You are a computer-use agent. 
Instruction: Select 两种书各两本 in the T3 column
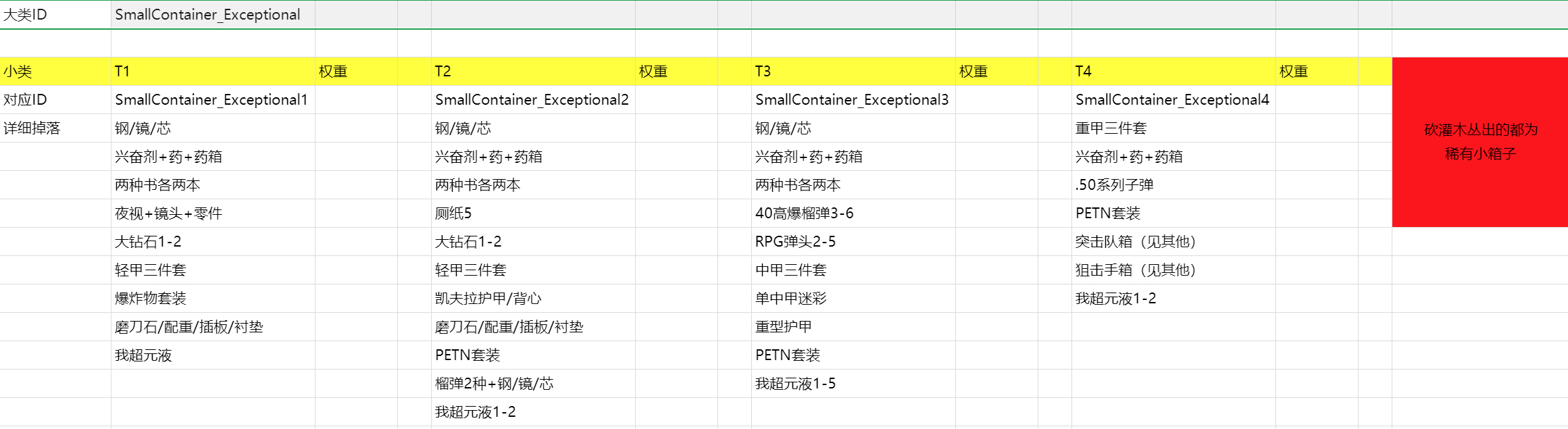853,185
